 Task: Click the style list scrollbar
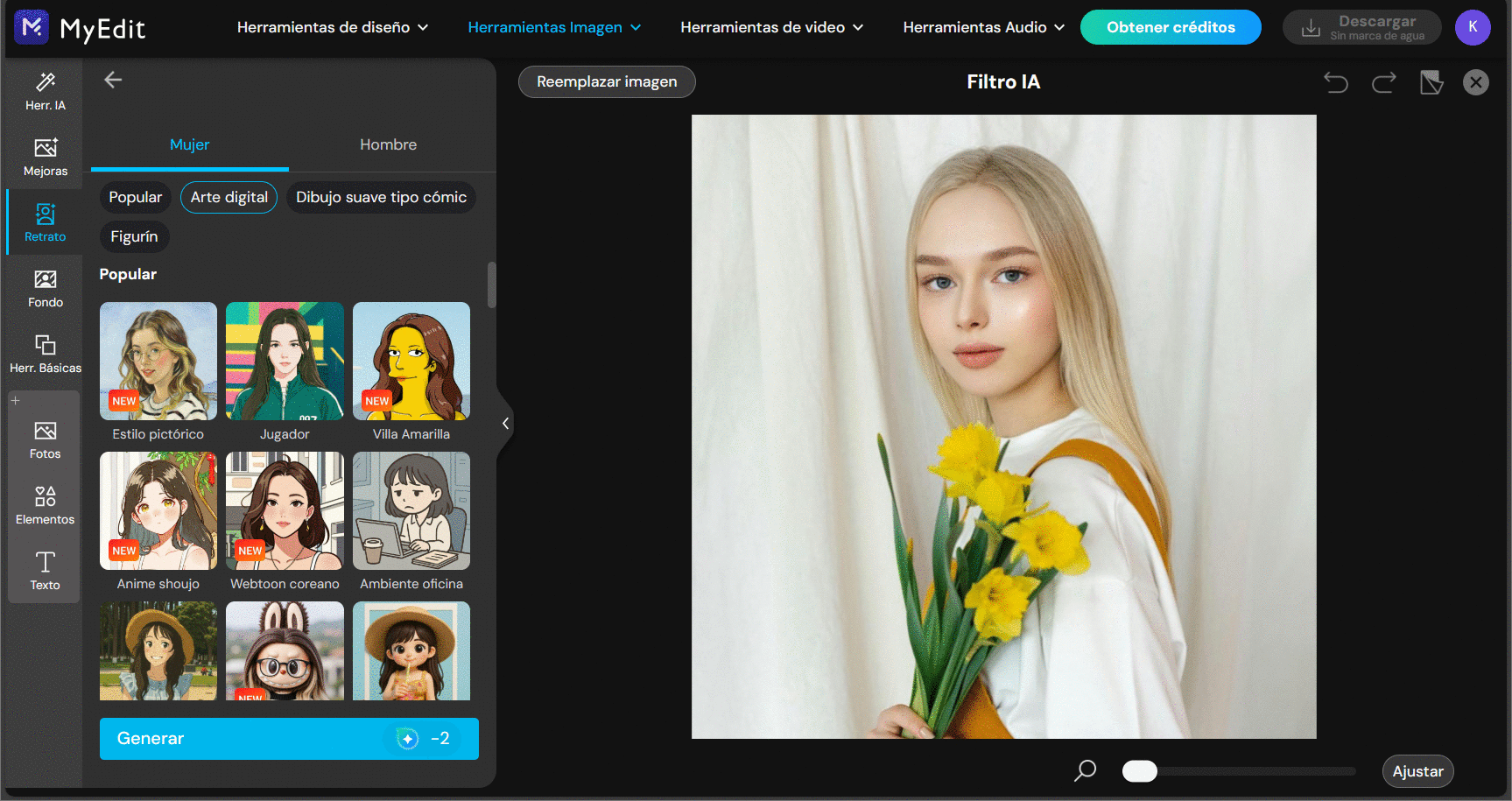click(x=492, y=285)
